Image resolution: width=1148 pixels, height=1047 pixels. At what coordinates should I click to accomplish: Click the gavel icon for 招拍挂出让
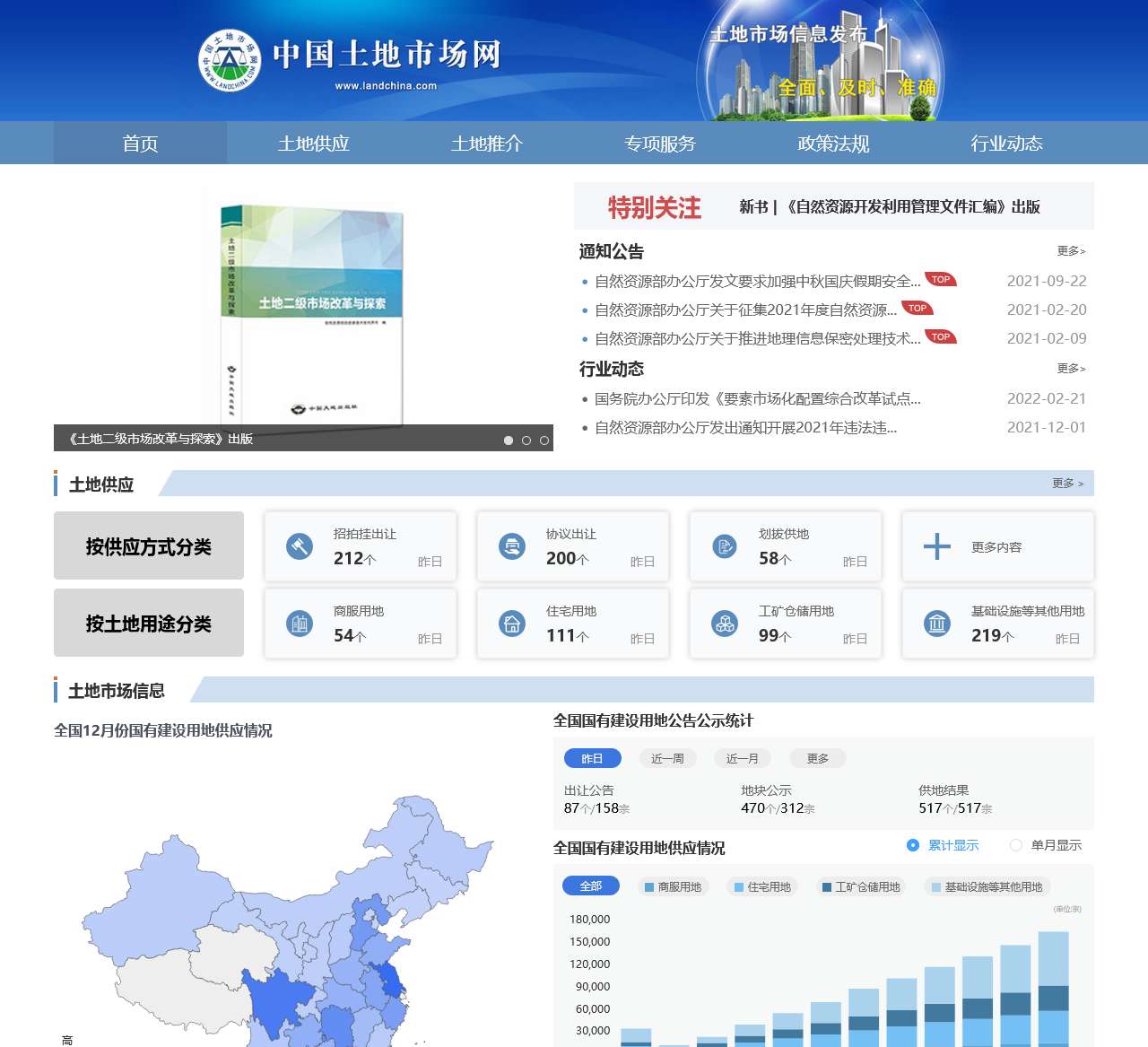click(x=300, y=545)
